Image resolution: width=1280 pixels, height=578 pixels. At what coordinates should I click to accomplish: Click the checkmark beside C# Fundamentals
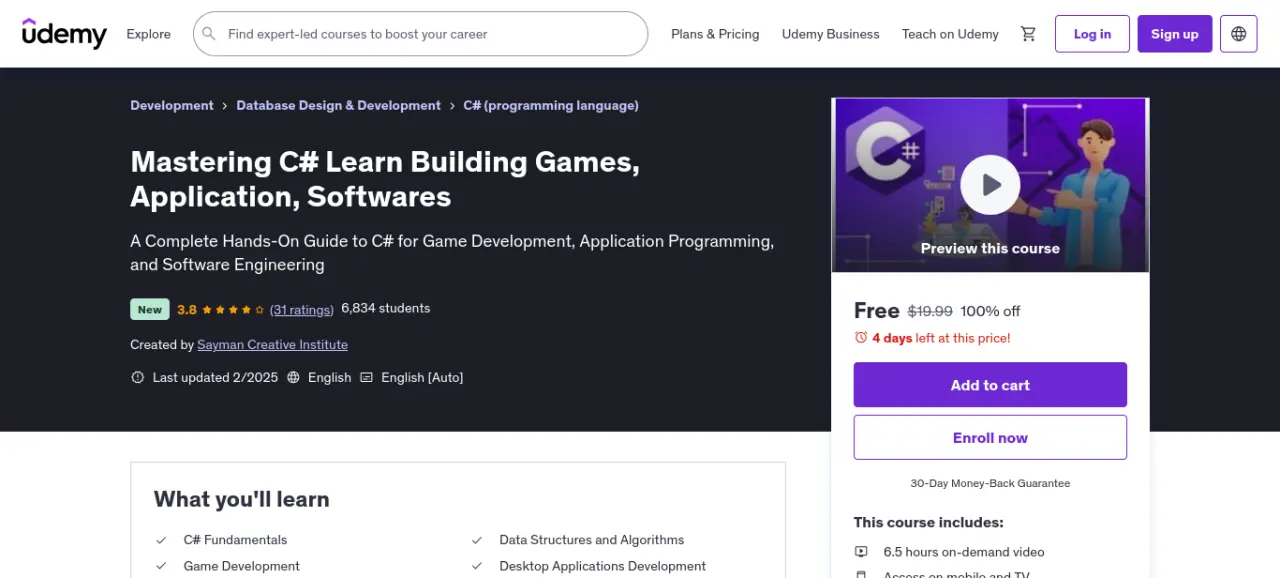coord(161,540)
